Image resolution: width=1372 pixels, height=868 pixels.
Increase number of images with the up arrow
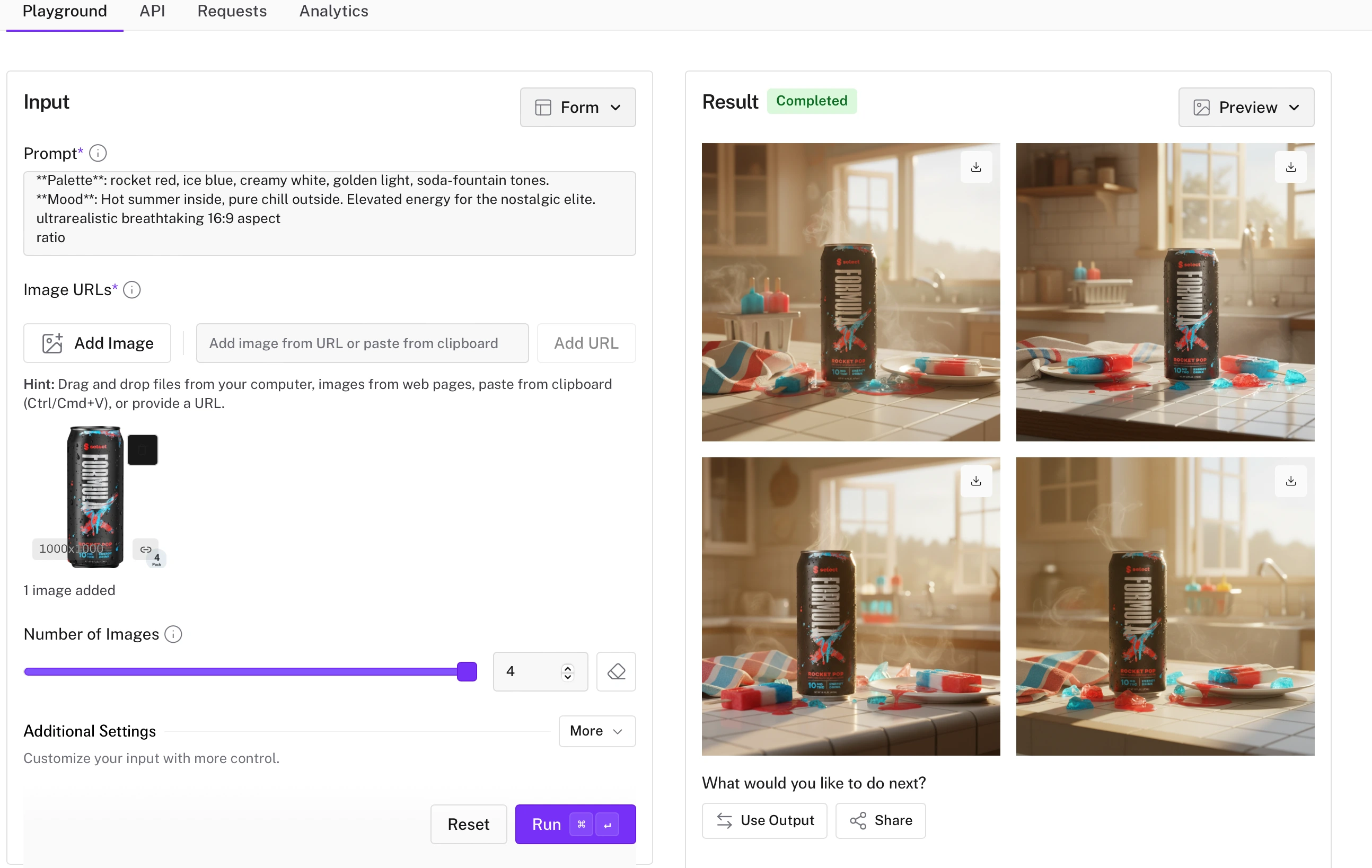tap(567, 667)
